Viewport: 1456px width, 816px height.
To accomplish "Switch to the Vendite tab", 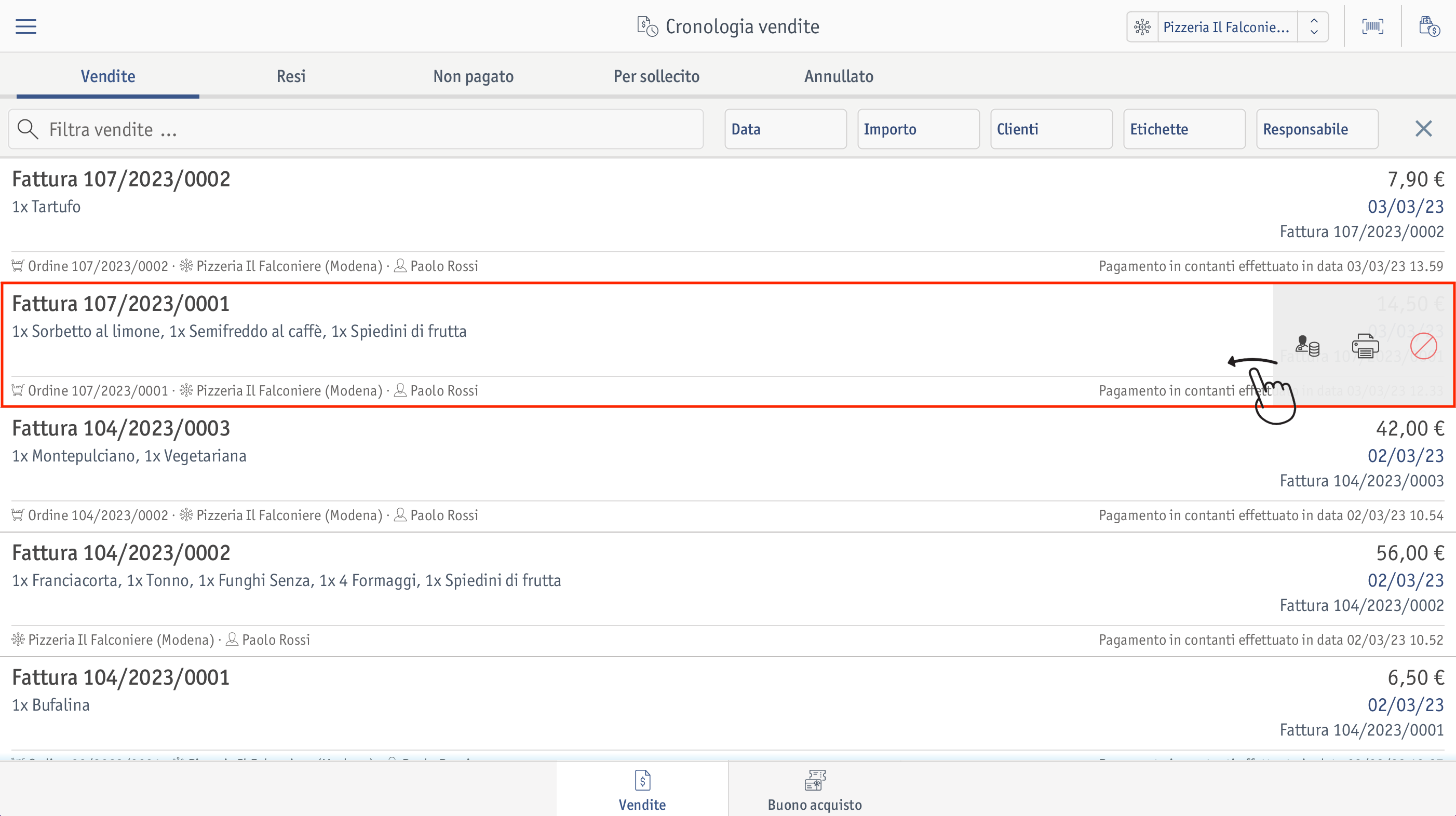I will pos(108,76).
